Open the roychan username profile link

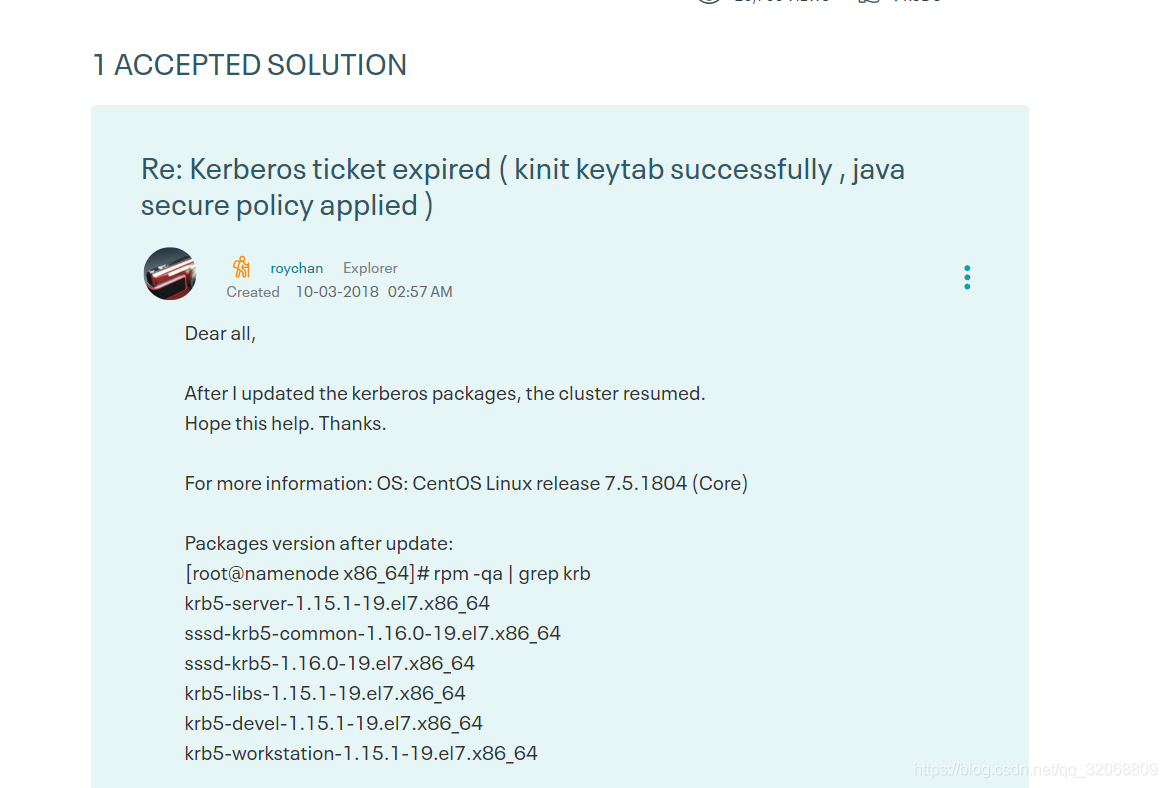tap(297, 268)
